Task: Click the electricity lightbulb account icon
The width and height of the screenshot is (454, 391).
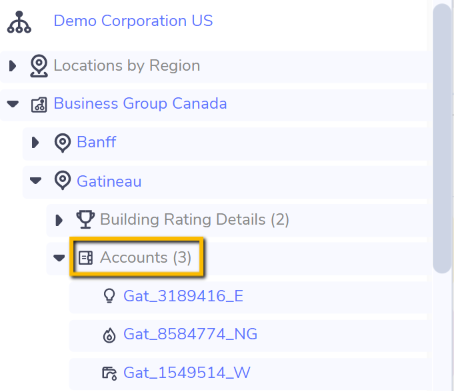Action: pyautogui.click(x=109, y=296)
